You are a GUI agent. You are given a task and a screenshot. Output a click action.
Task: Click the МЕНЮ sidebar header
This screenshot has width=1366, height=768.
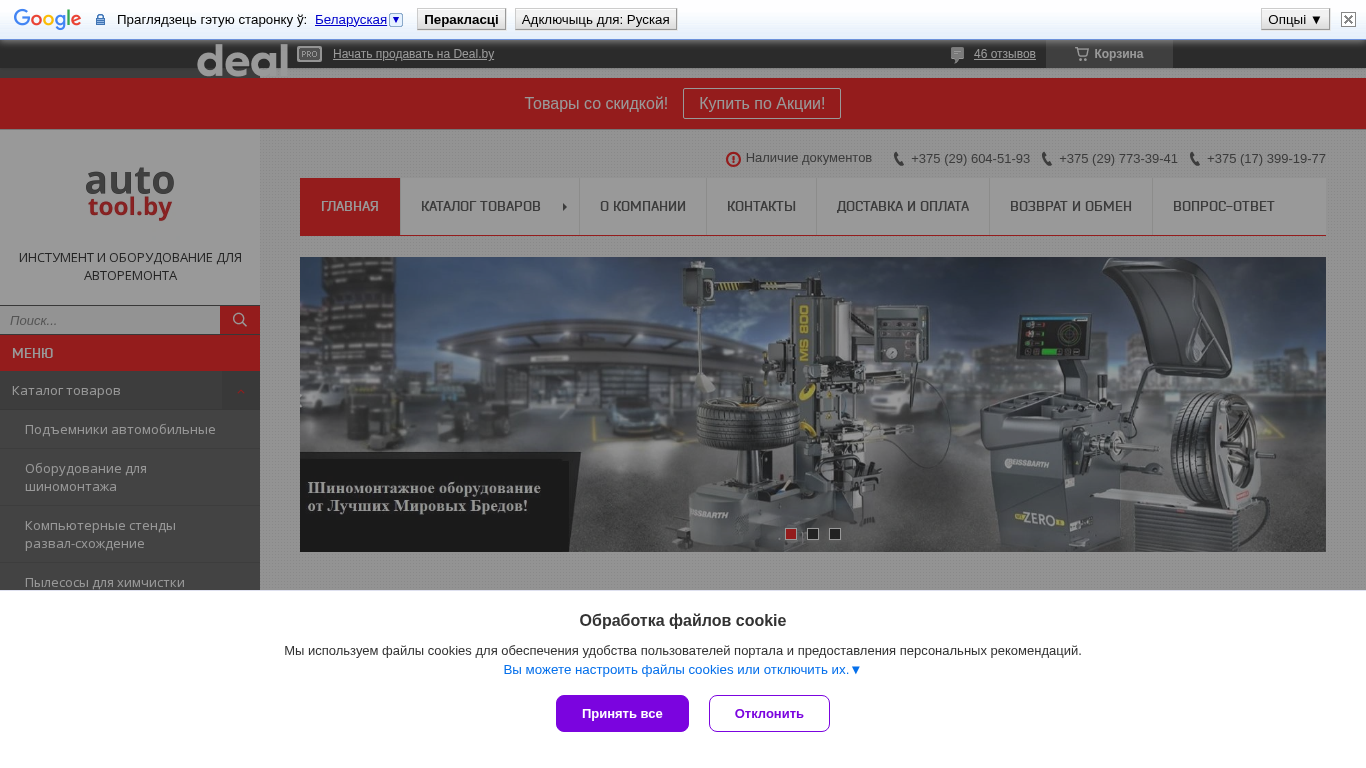point(130,353)
